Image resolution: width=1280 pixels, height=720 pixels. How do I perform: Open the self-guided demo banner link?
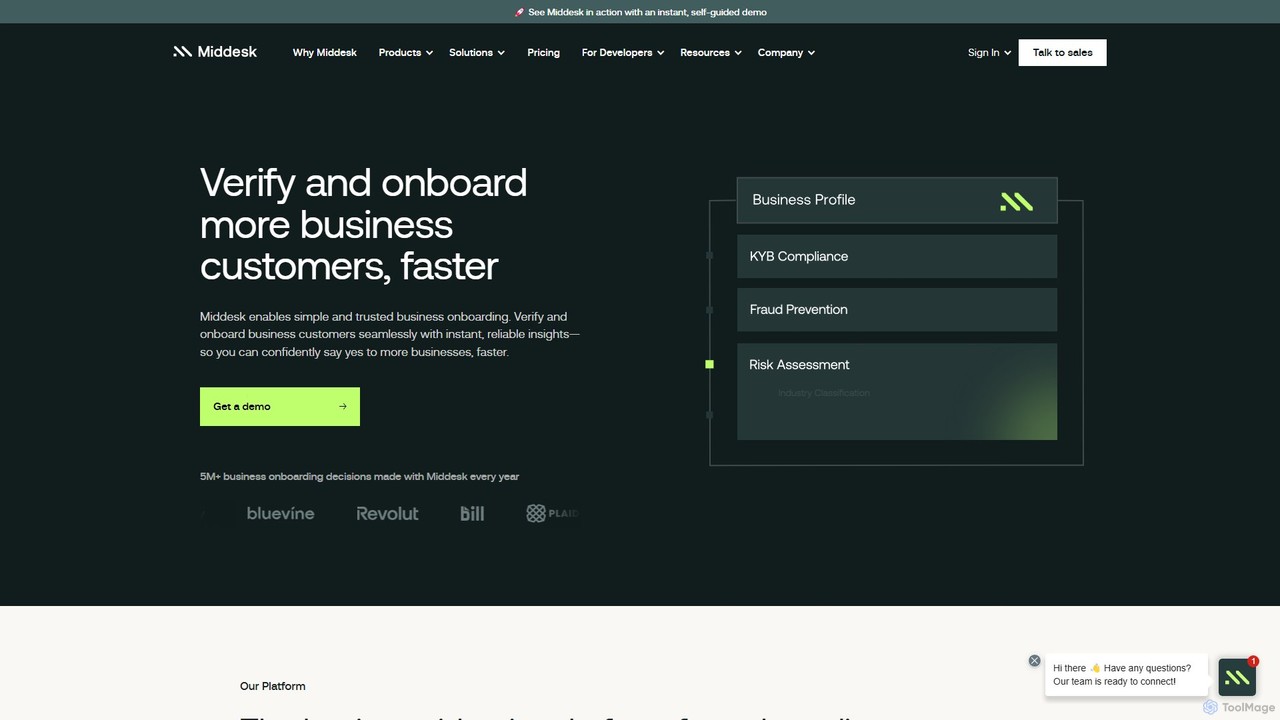(x=640, y=12)
